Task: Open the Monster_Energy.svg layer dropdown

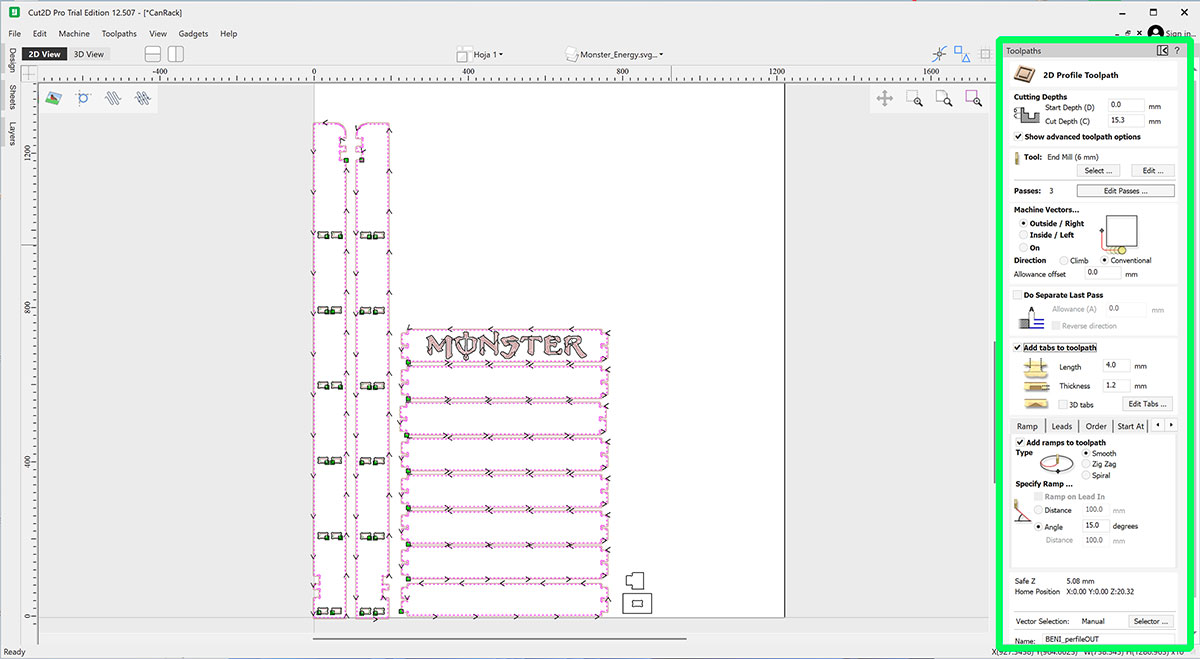Action: tap(622, 55)
